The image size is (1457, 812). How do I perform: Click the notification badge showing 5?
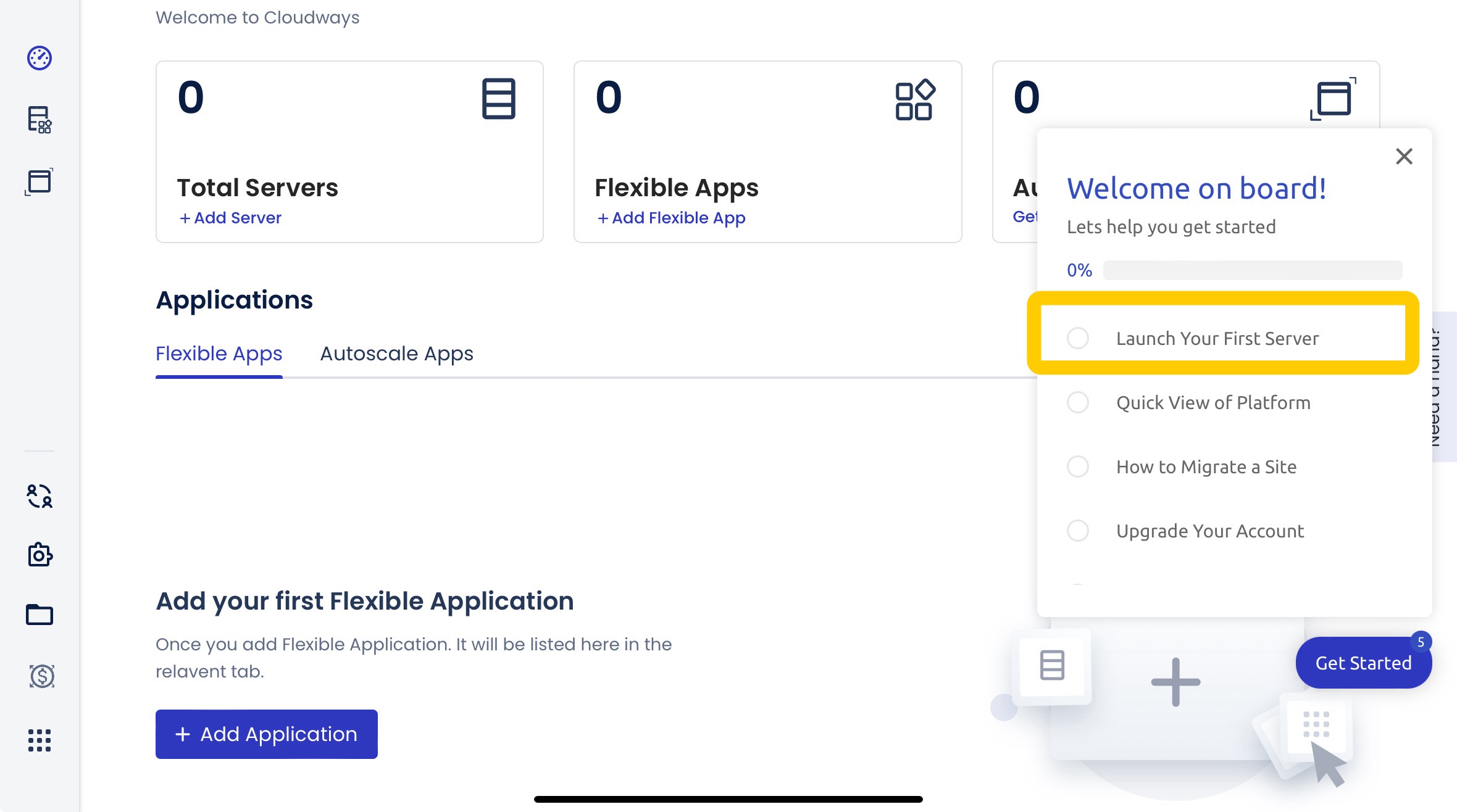1421,642
